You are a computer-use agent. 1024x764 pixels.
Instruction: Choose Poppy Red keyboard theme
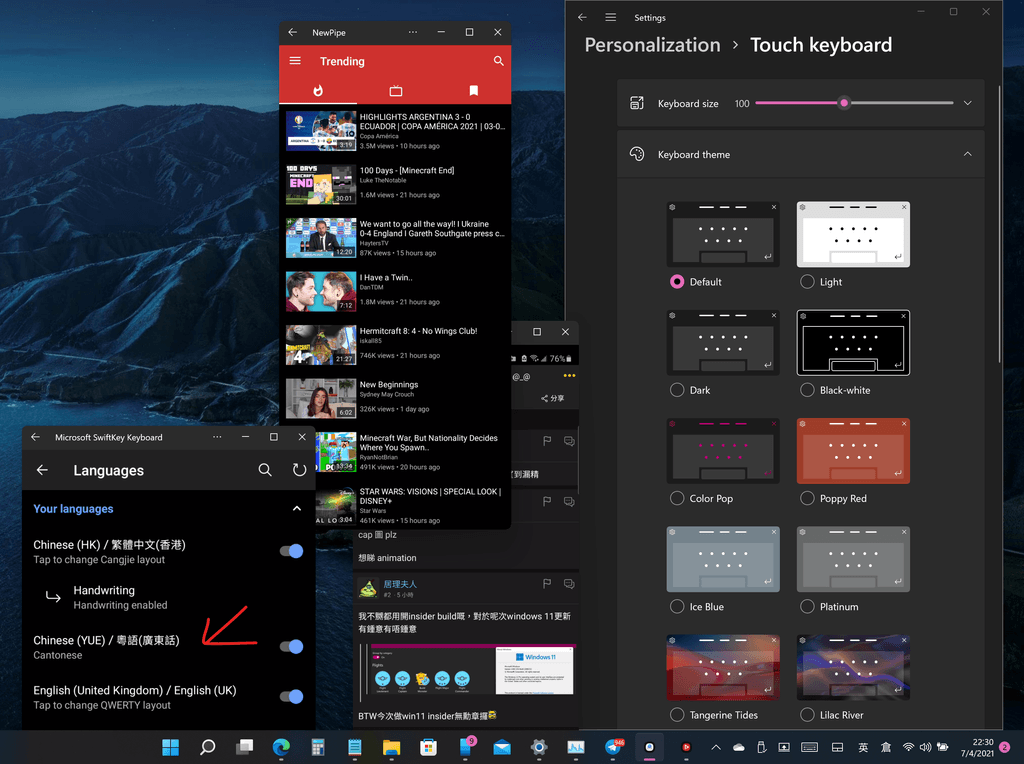click(807, 498)
